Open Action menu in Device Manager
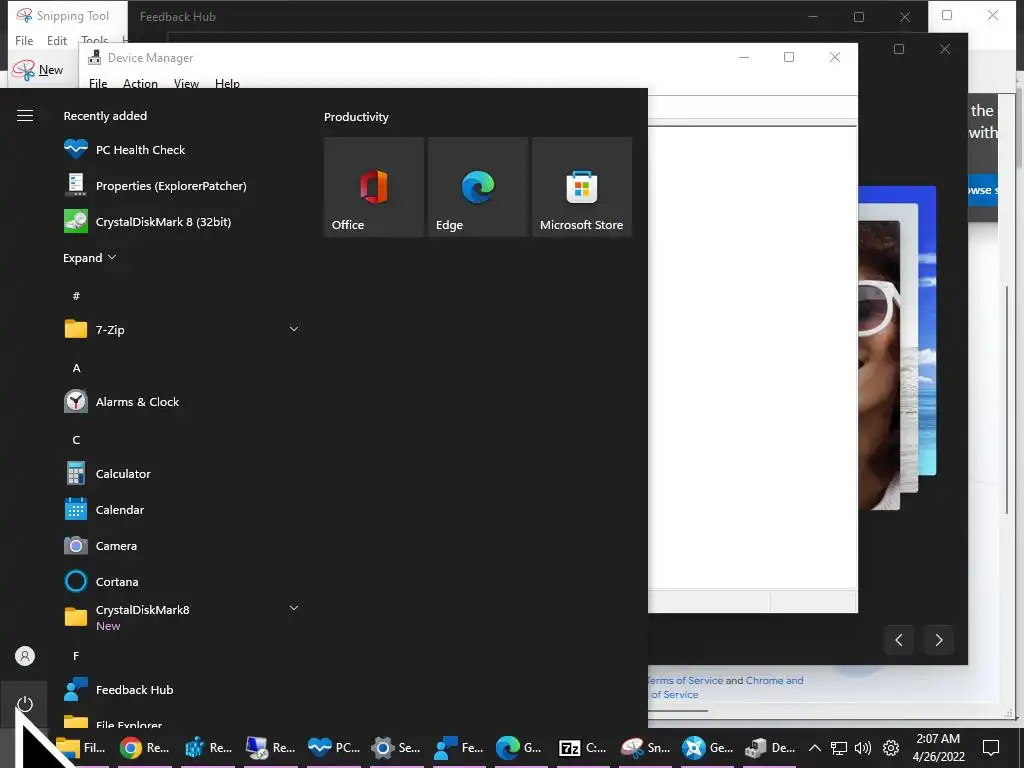1024x768 pixels. tap(140, 83)
